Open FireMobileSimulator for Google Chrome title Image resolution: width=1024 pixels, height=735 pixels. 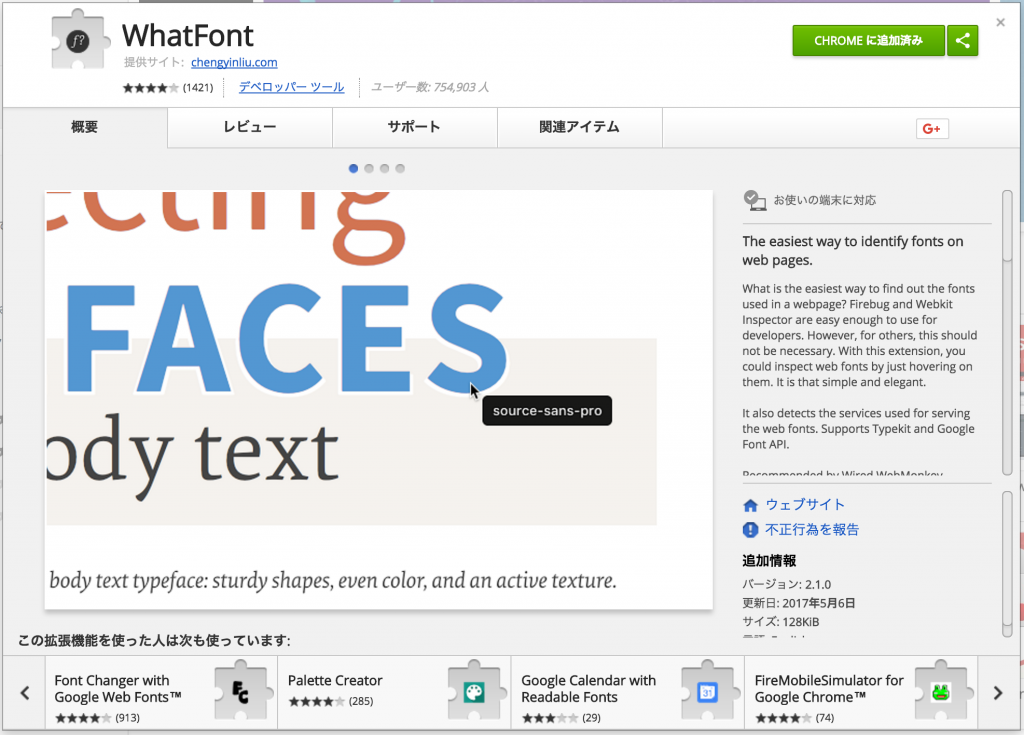point(829,689)
